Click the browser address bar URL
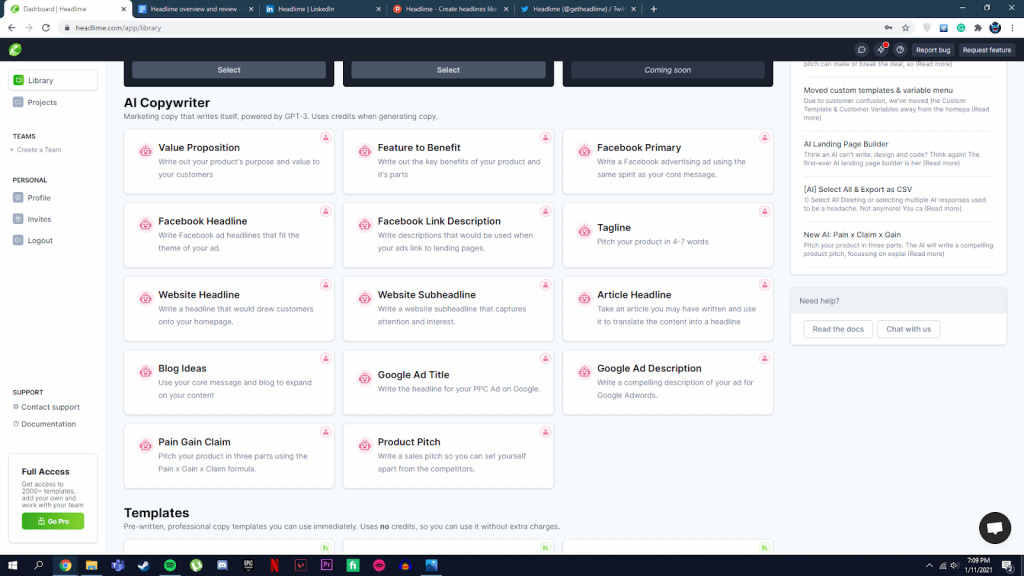The height and width of the screenshot is (576, 1024). pyautogui.click(x=118, y=28)
